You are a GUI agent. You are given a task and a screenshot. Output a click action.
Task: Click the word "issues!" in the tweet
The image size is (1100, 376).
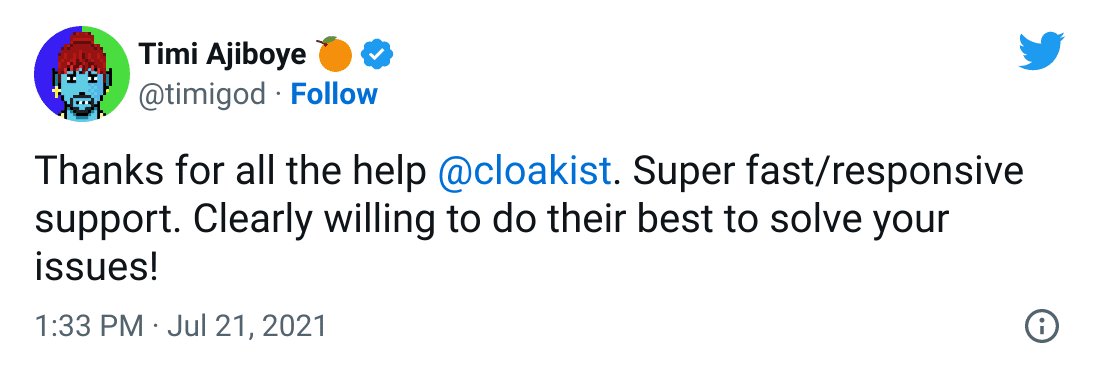click(96, 267)
